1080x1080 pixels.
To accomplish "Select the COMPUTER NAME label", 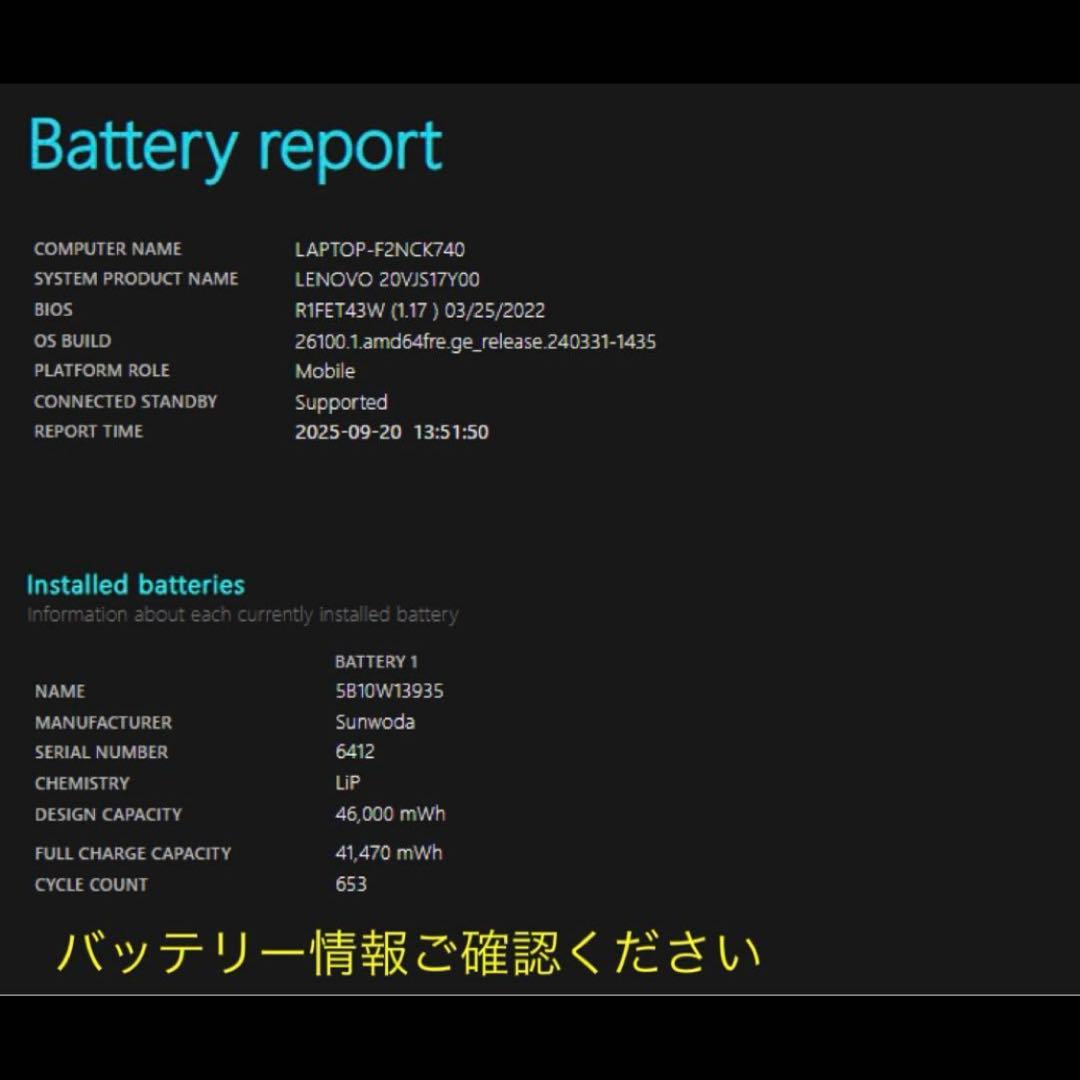I will pyautogui.click(x=107, y=249).
